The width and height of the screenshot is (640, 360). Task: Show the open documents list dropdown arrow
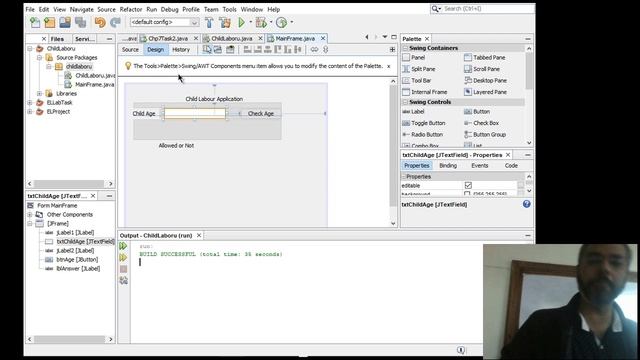click(x=384, y=37)
